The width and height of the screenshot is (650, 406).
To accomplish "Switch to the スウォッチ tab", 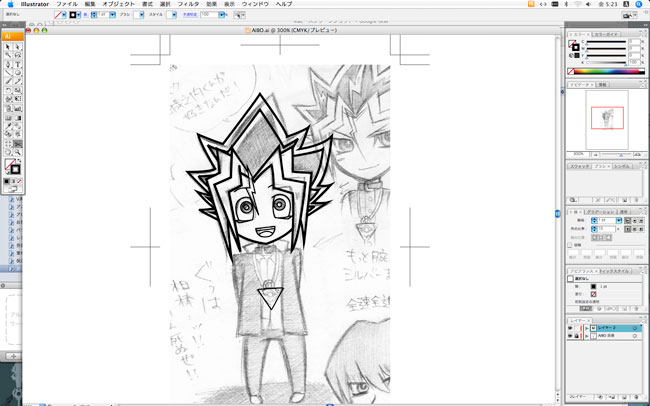I will tap(579, 166).
